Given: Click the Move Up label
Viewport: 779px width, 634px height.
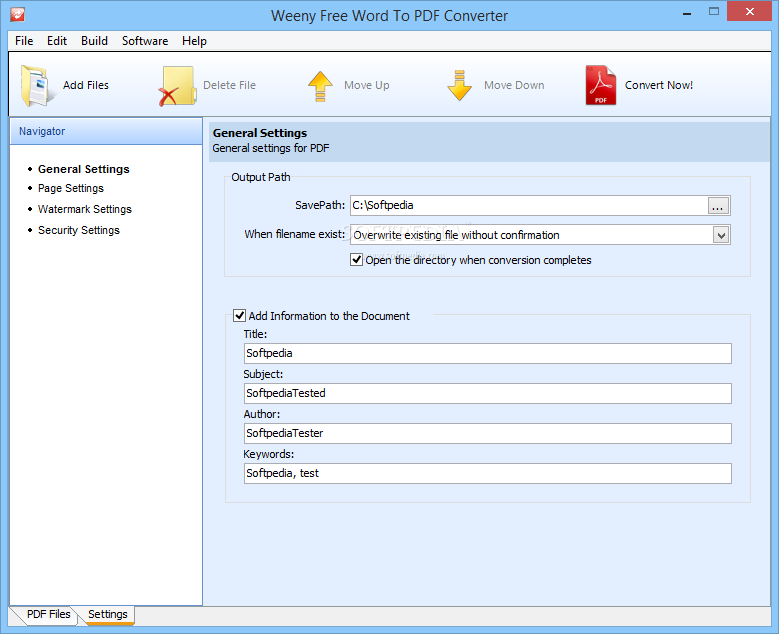Looking at the screenshot, I should [367, 85].
